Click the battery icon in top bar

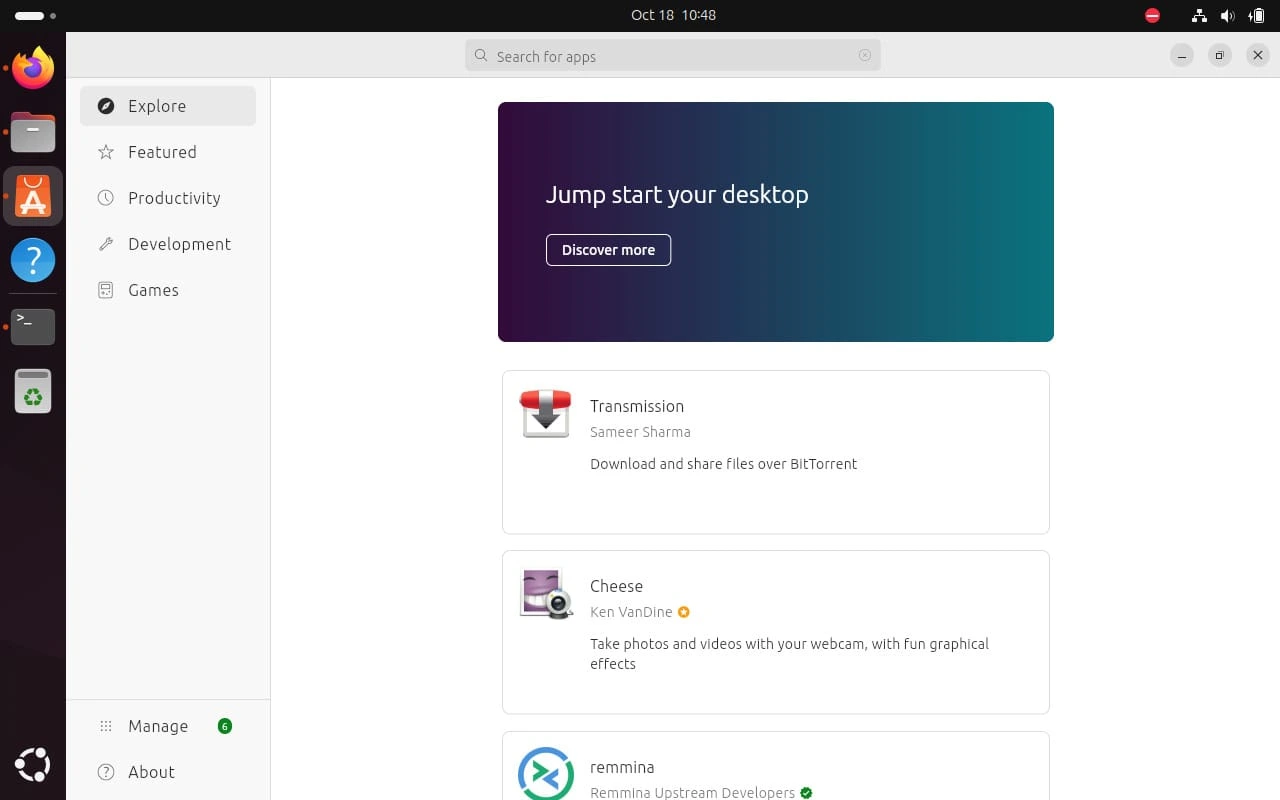(1256, 15)
